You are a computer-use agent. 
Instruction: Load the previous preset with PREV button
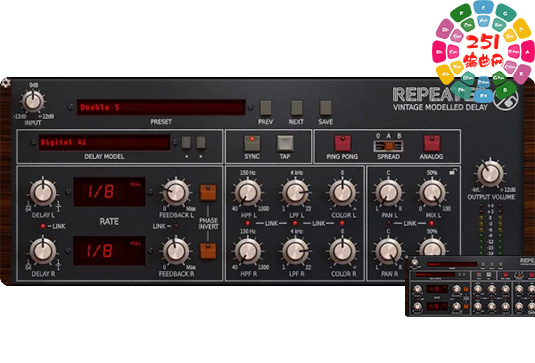coord(265,107)
